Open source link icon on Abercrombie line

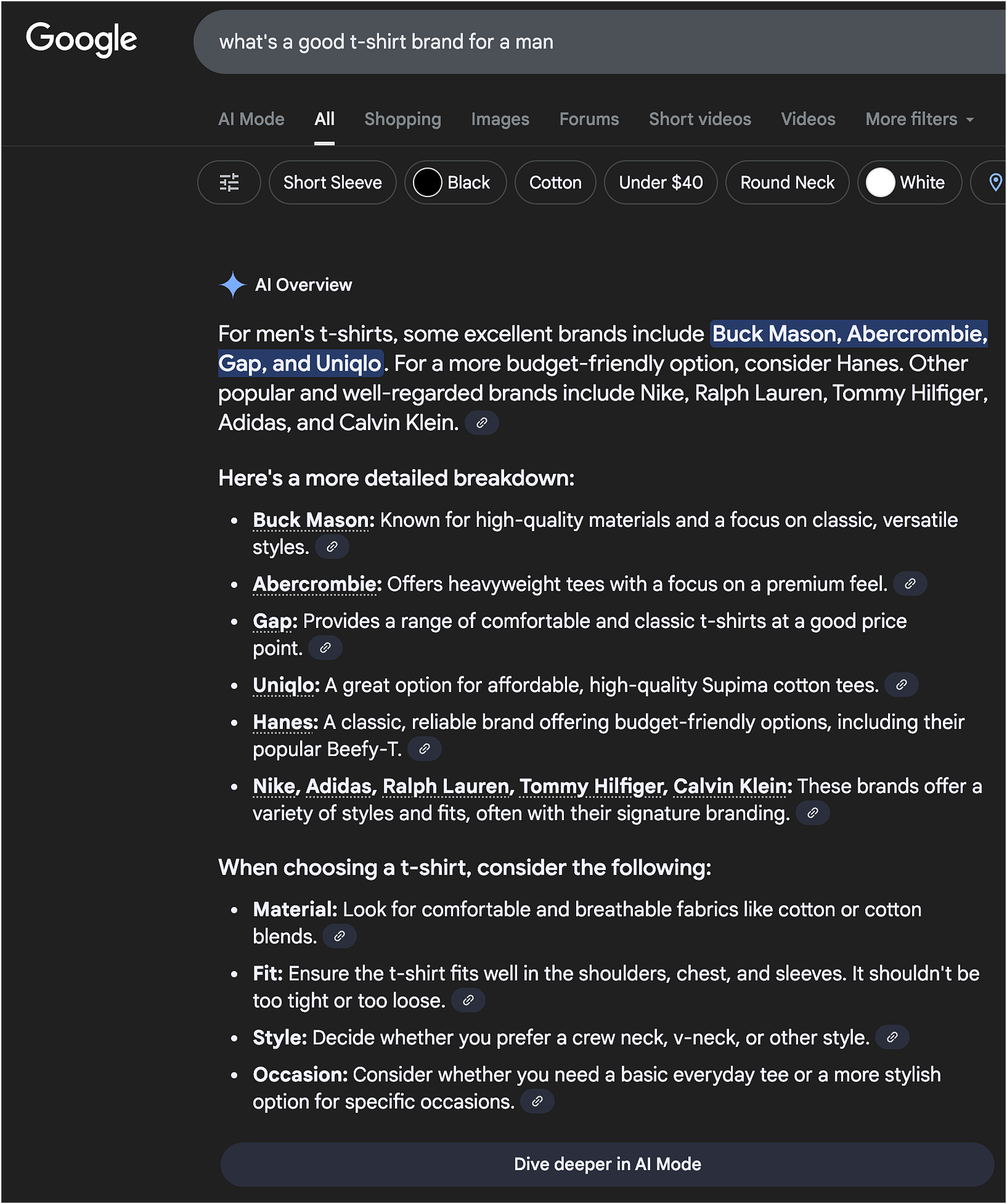[910, 584]
